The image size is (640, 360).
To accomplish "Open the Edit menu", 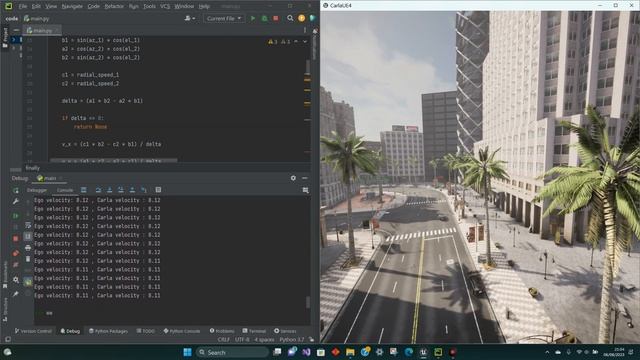I will click(36, 7).
